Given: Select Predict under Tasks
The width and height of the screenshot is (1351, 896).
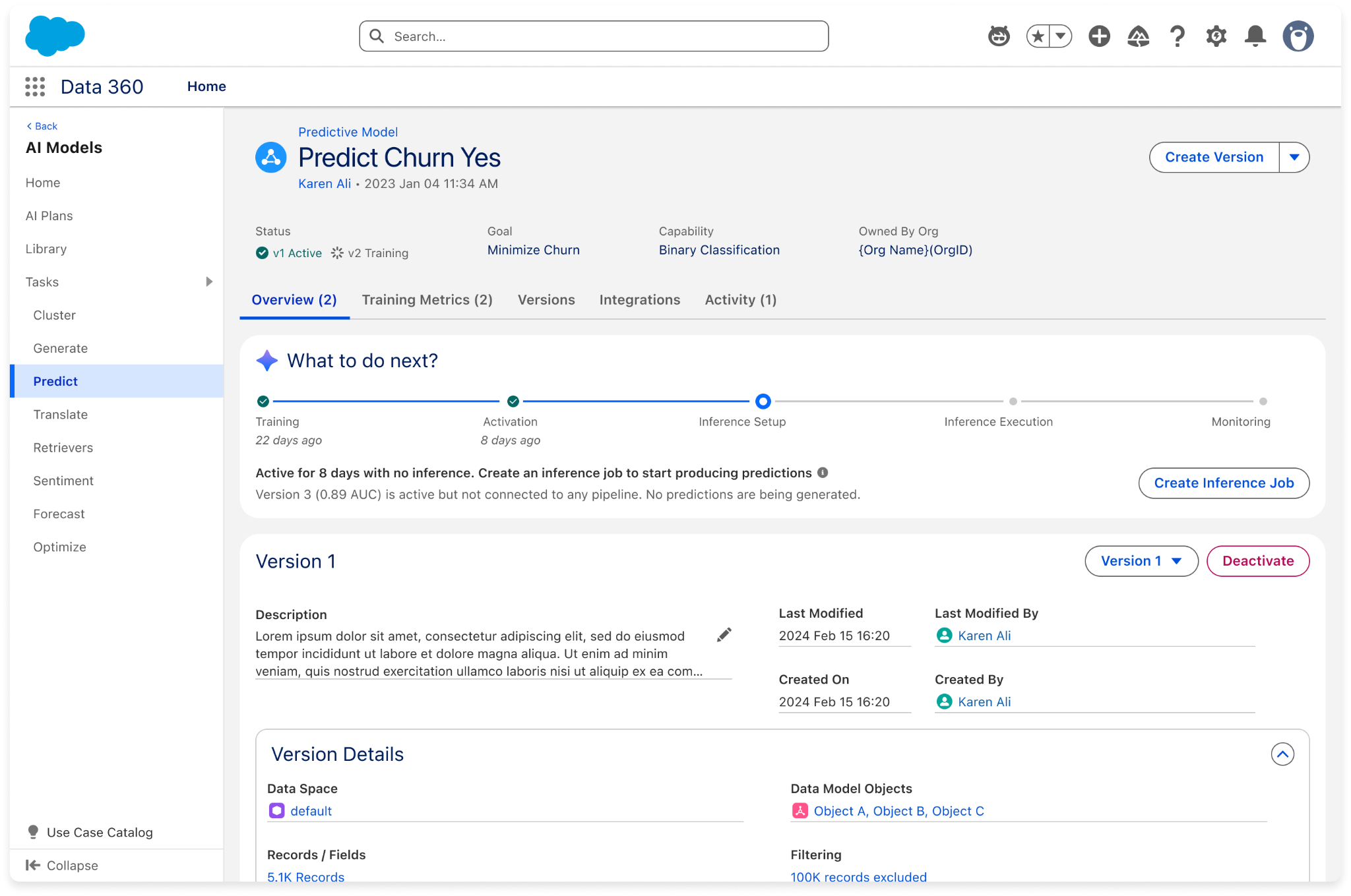Looking at the screenshot, I should pyautogui.click(x=116, y=381).
